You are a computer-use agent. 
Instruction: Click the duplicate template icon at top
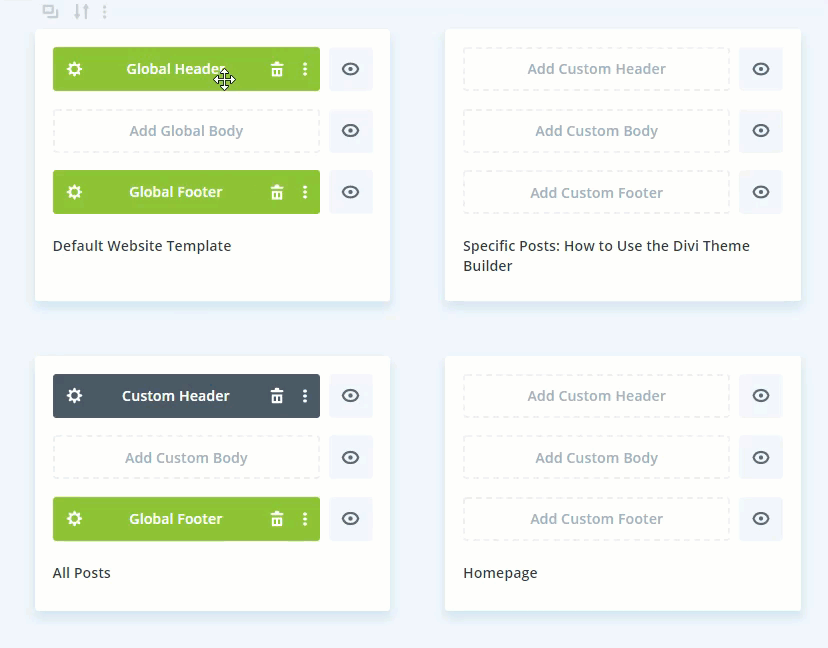tap(50, 12)
